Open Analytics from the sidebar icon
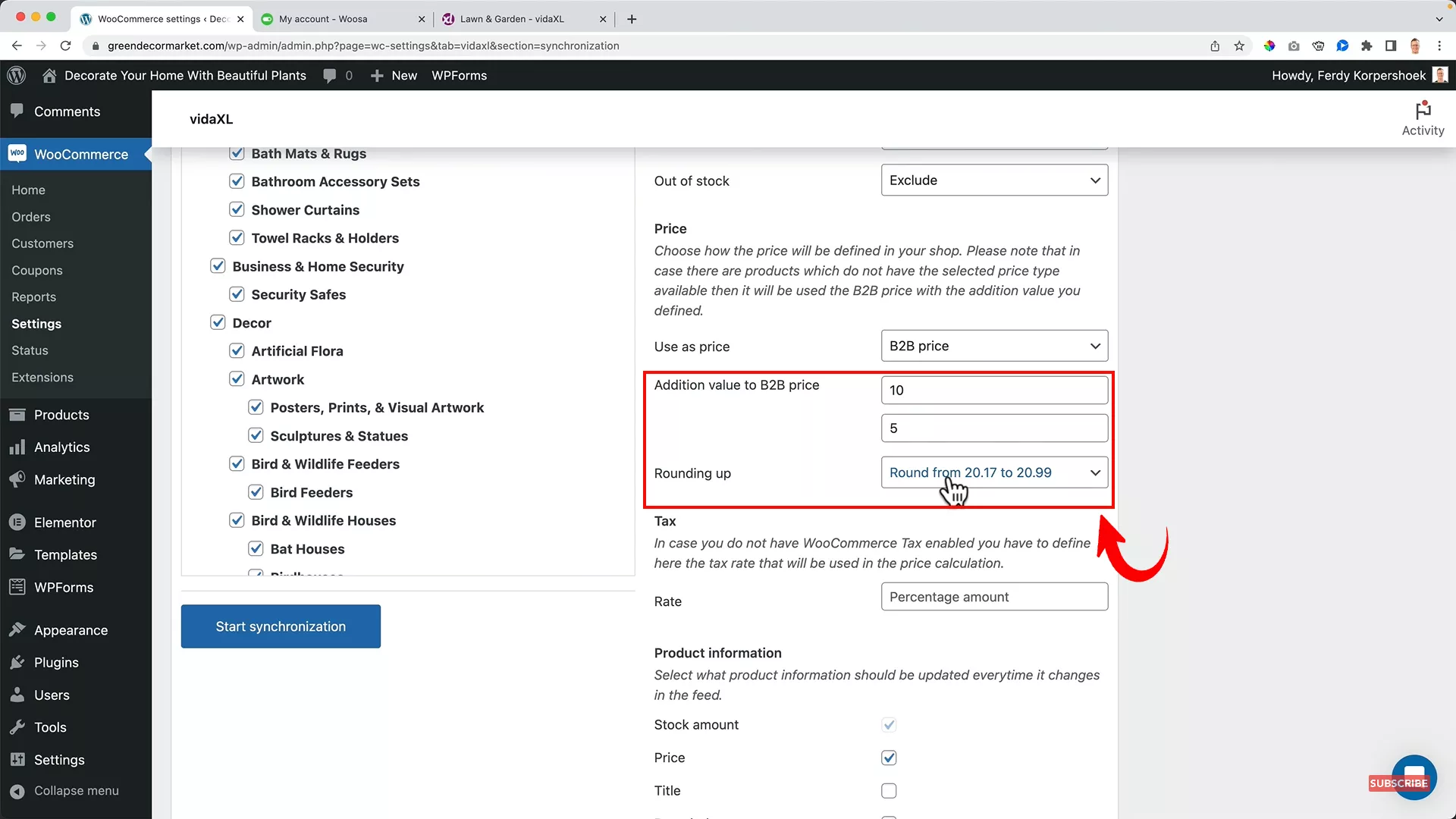The width and height of the screenshot is (1456, 819). [17, 447]
